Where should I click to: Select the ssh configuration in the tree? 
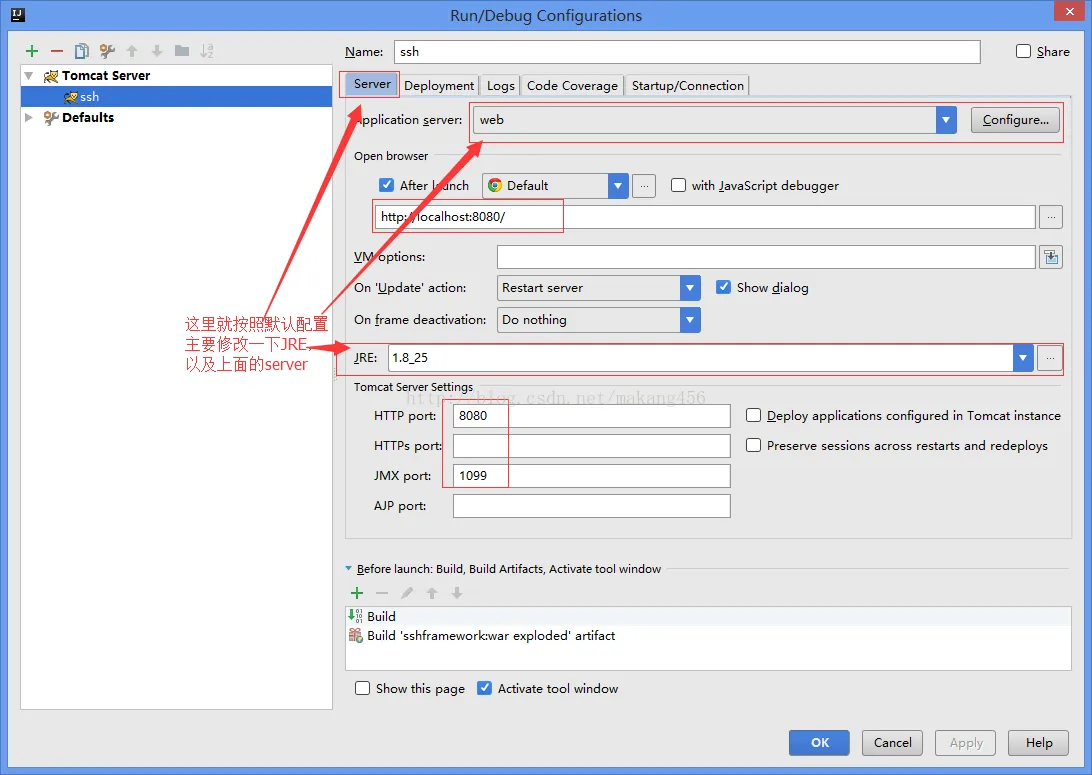tap(176, 96)
